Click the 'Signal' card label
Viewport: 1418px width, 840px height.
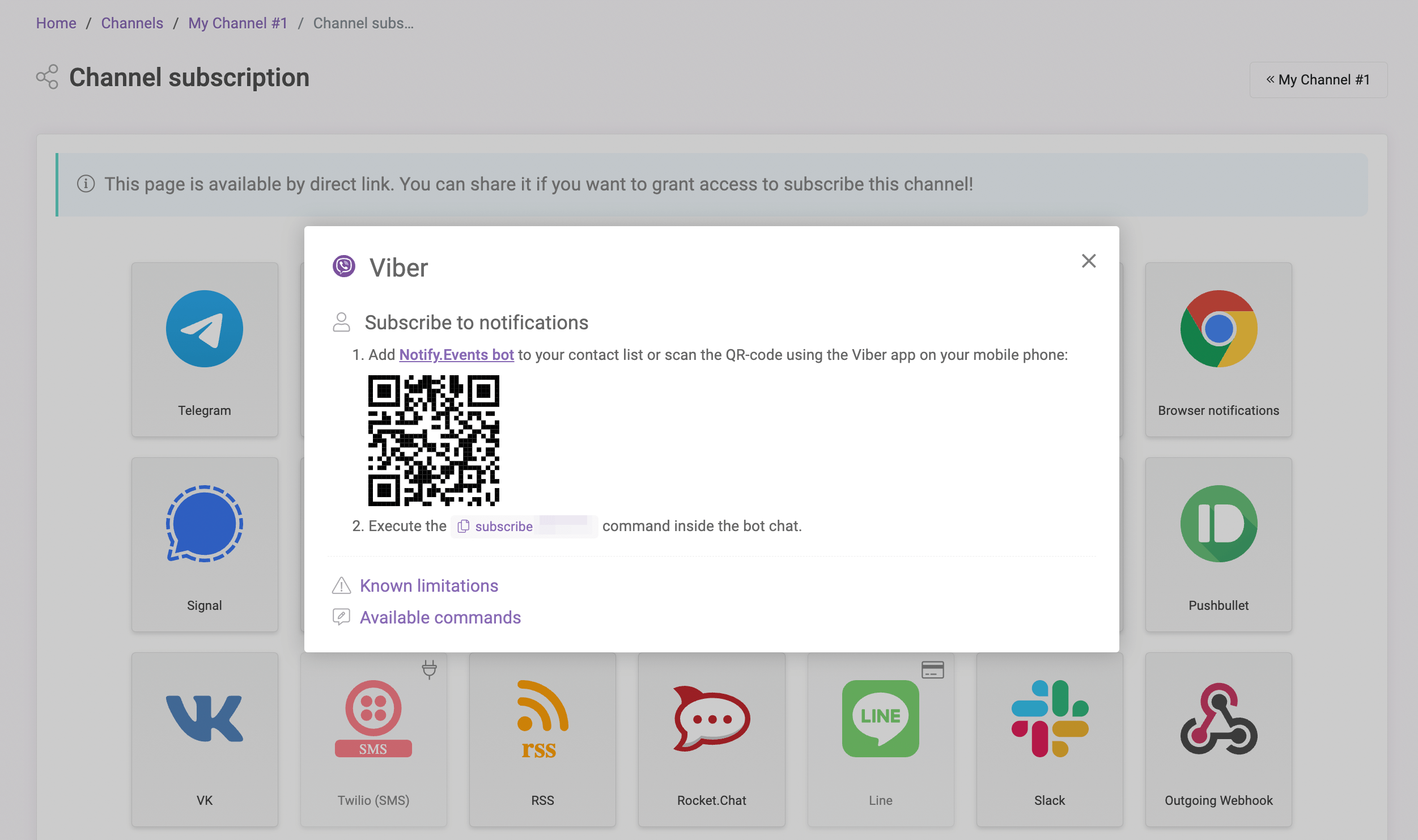pos(205,605)
